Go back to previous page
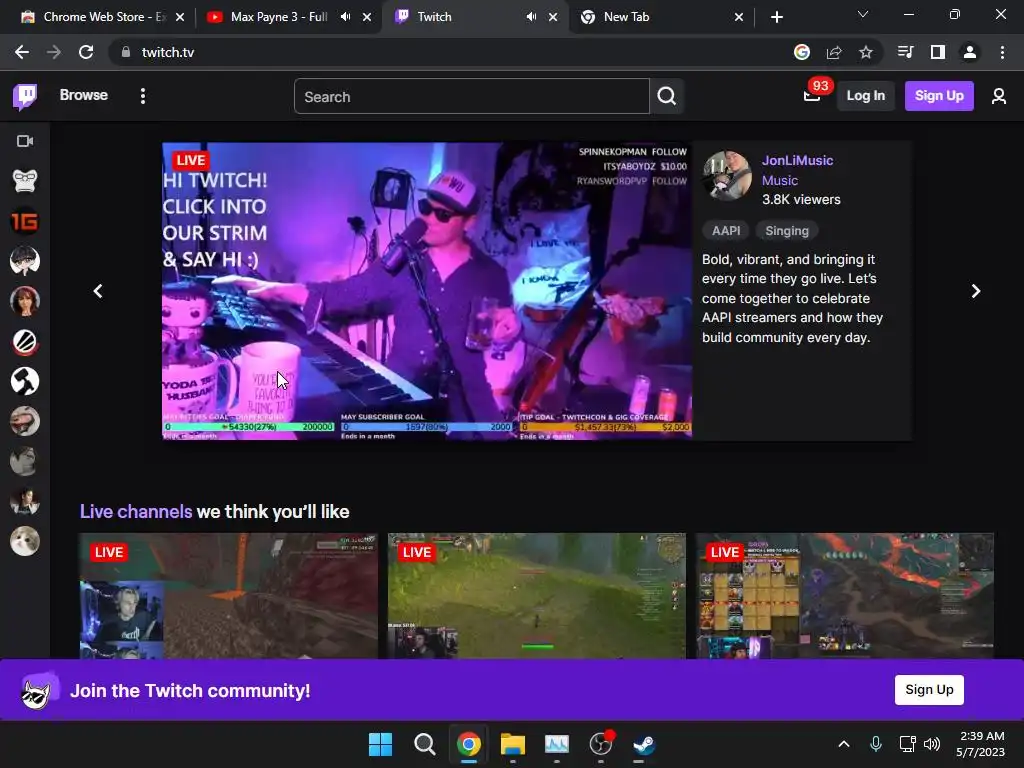 tap(22, 52)
